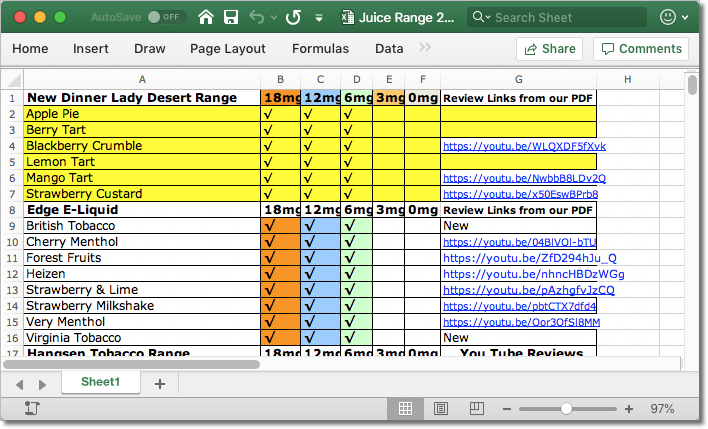Viewport: 708px width, 429px height.
Task: Expand the Quick Access Toolbar customize arrow
Action: [x=319, y=17]
